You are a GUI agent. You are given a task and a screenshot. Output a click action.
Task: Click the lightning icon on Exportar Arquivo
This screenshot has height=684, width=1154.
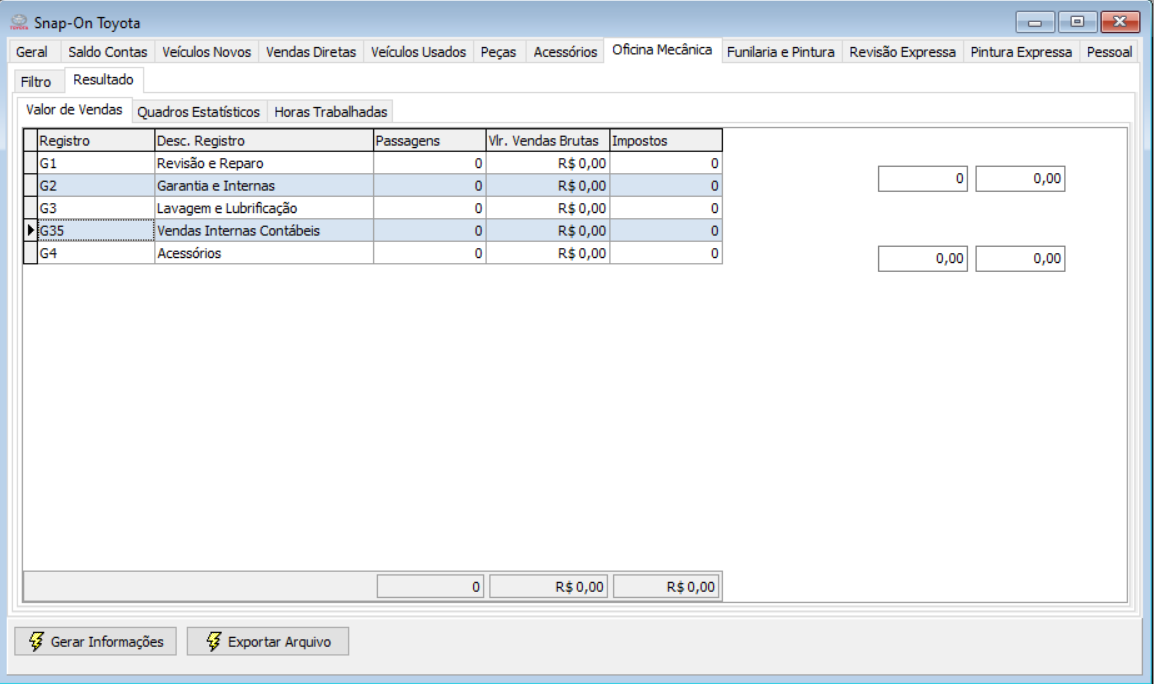pyautogui.click(x=213, y=641)
